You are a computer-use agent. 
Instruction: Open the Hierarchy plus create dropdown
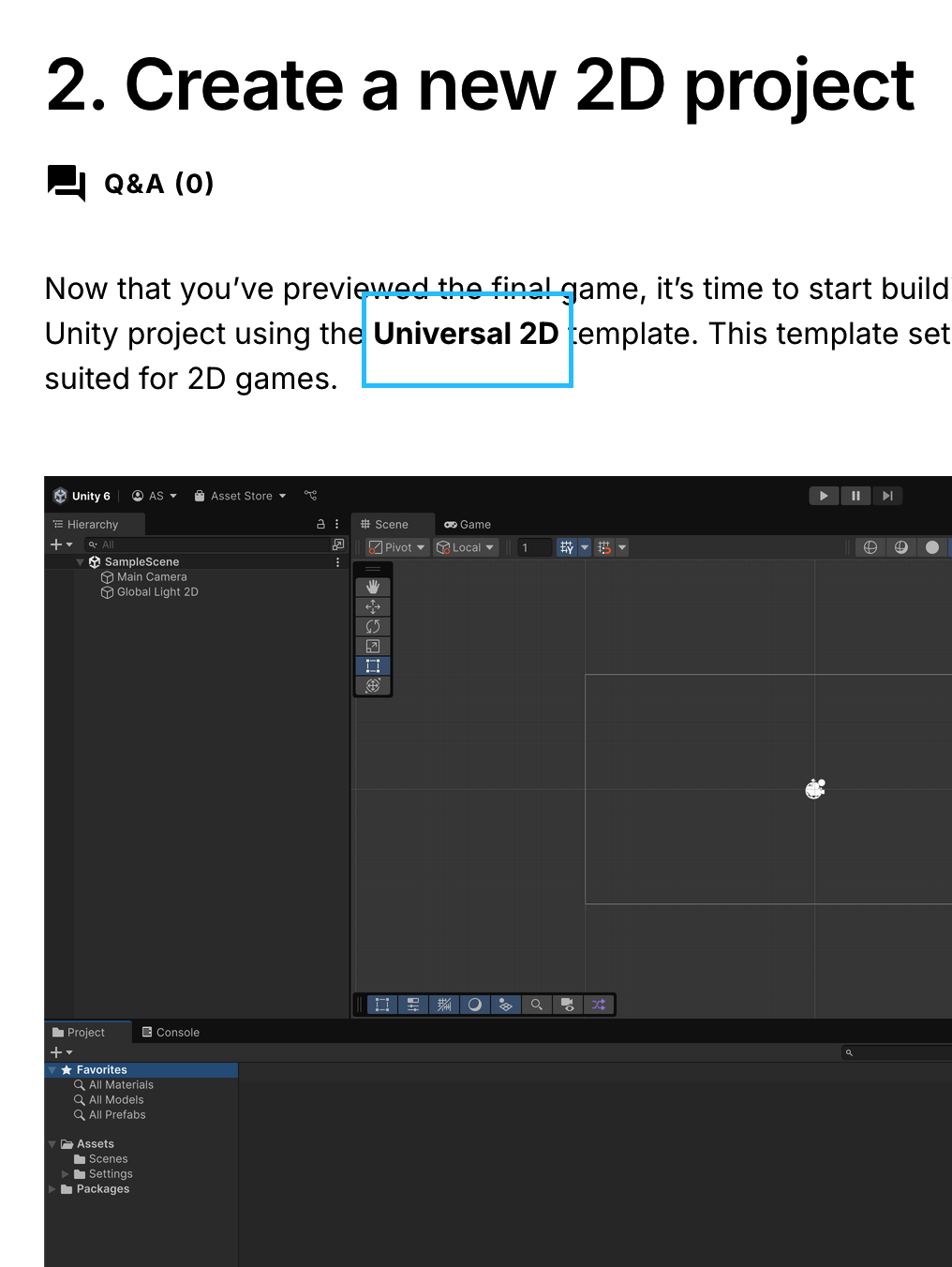(62, 544)
